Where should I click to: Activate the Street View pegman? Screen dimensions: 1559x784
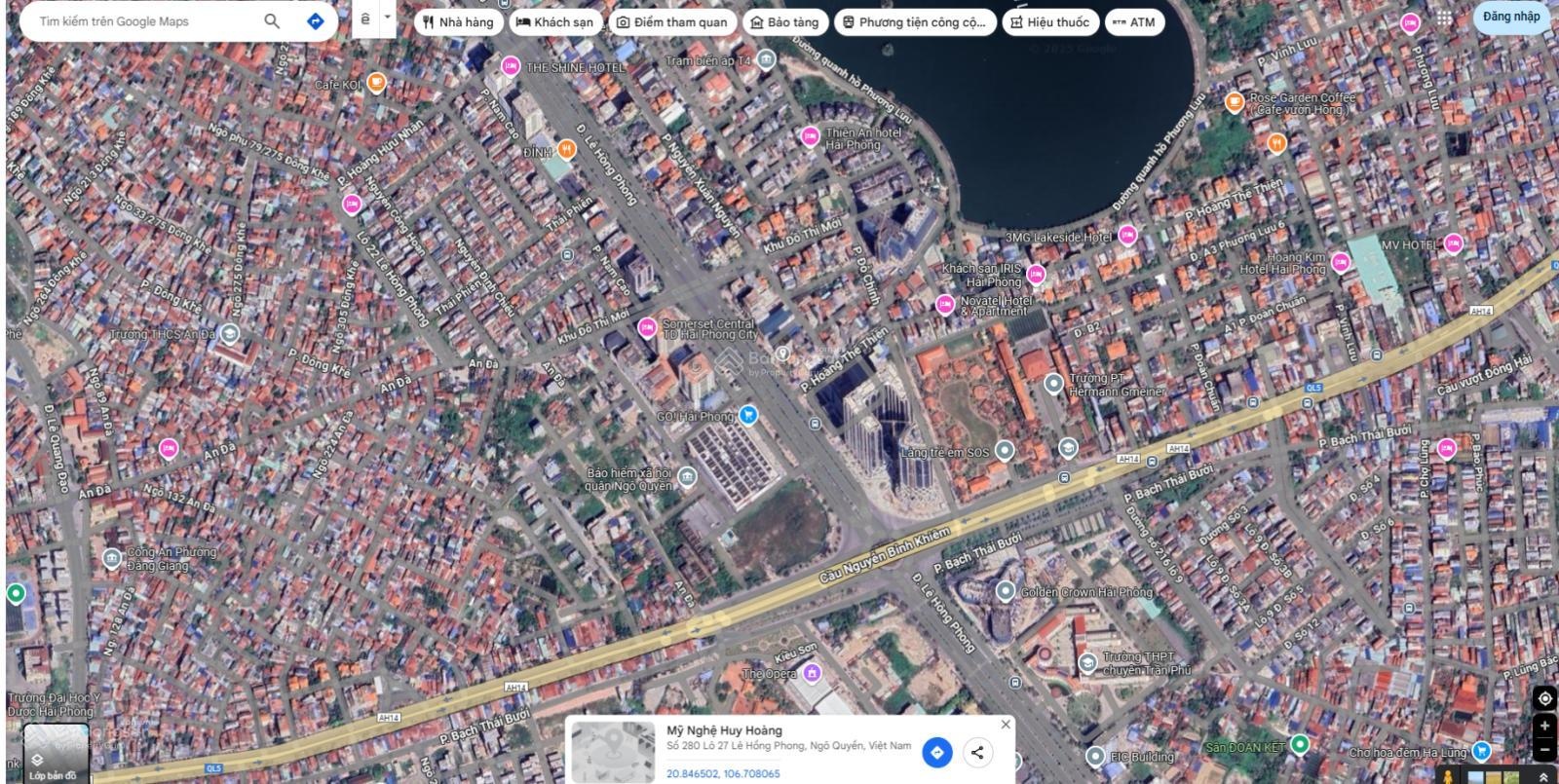point(1448,776)
